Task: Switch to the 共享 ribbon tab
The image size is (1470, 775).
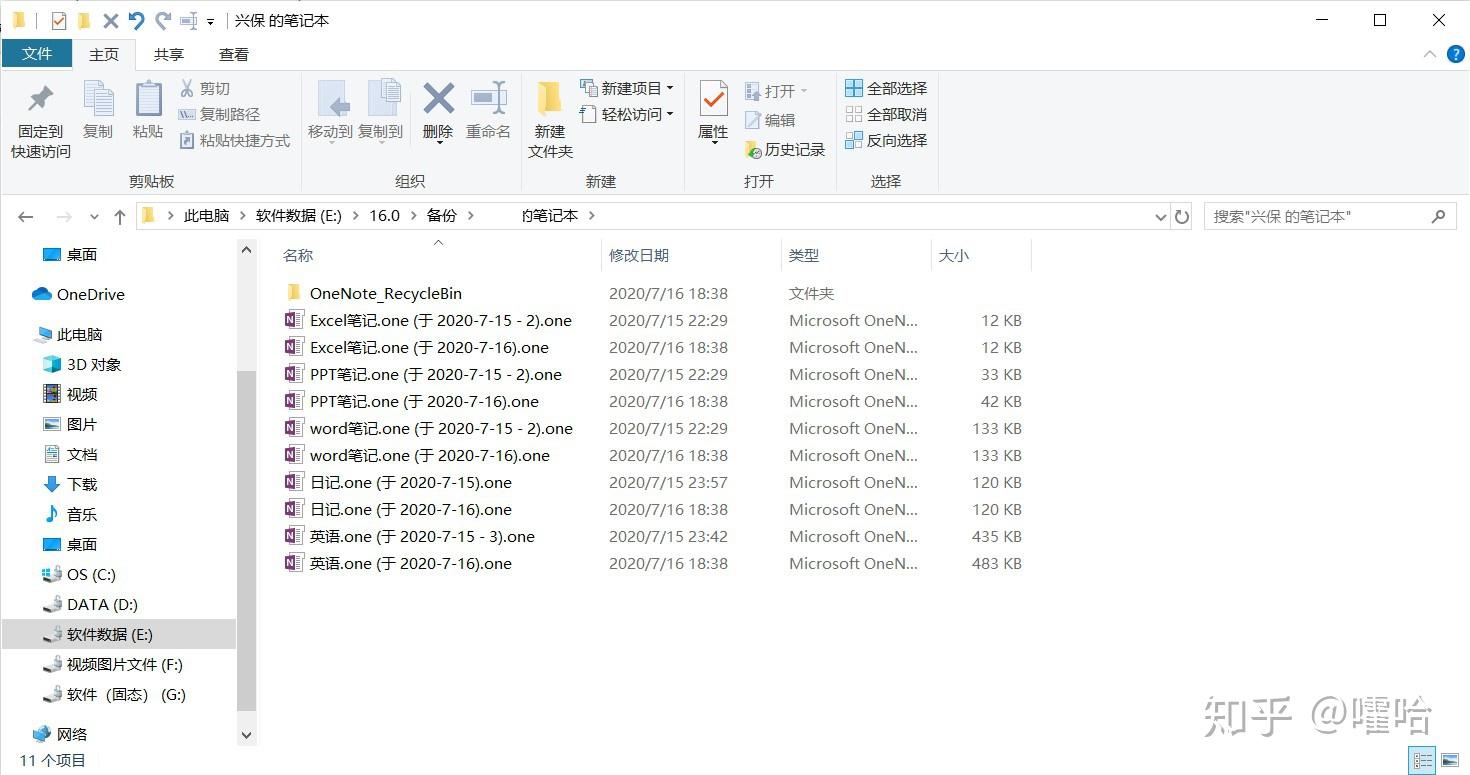Action: (169, 55)
